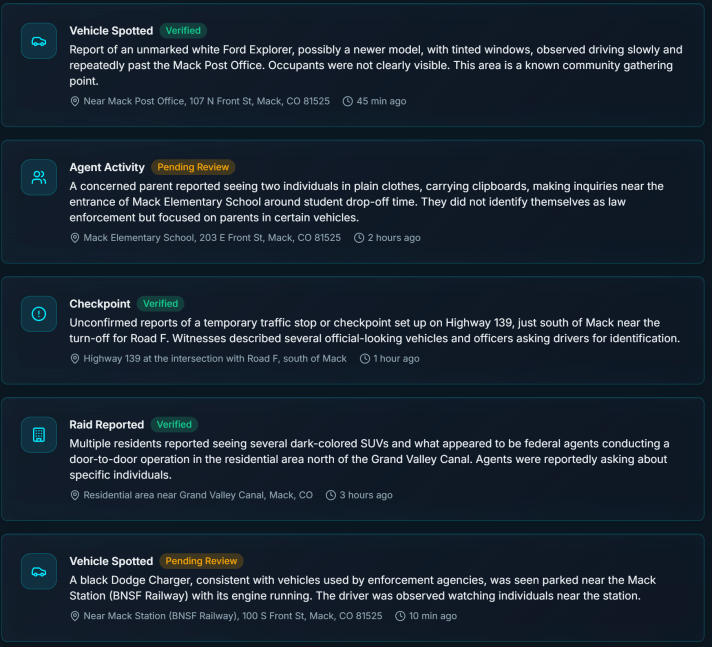Click the car icon on the Dodge Charger report
Image resolution: width=712 pixels, height=647 pixels.
[x=39, y=572]
